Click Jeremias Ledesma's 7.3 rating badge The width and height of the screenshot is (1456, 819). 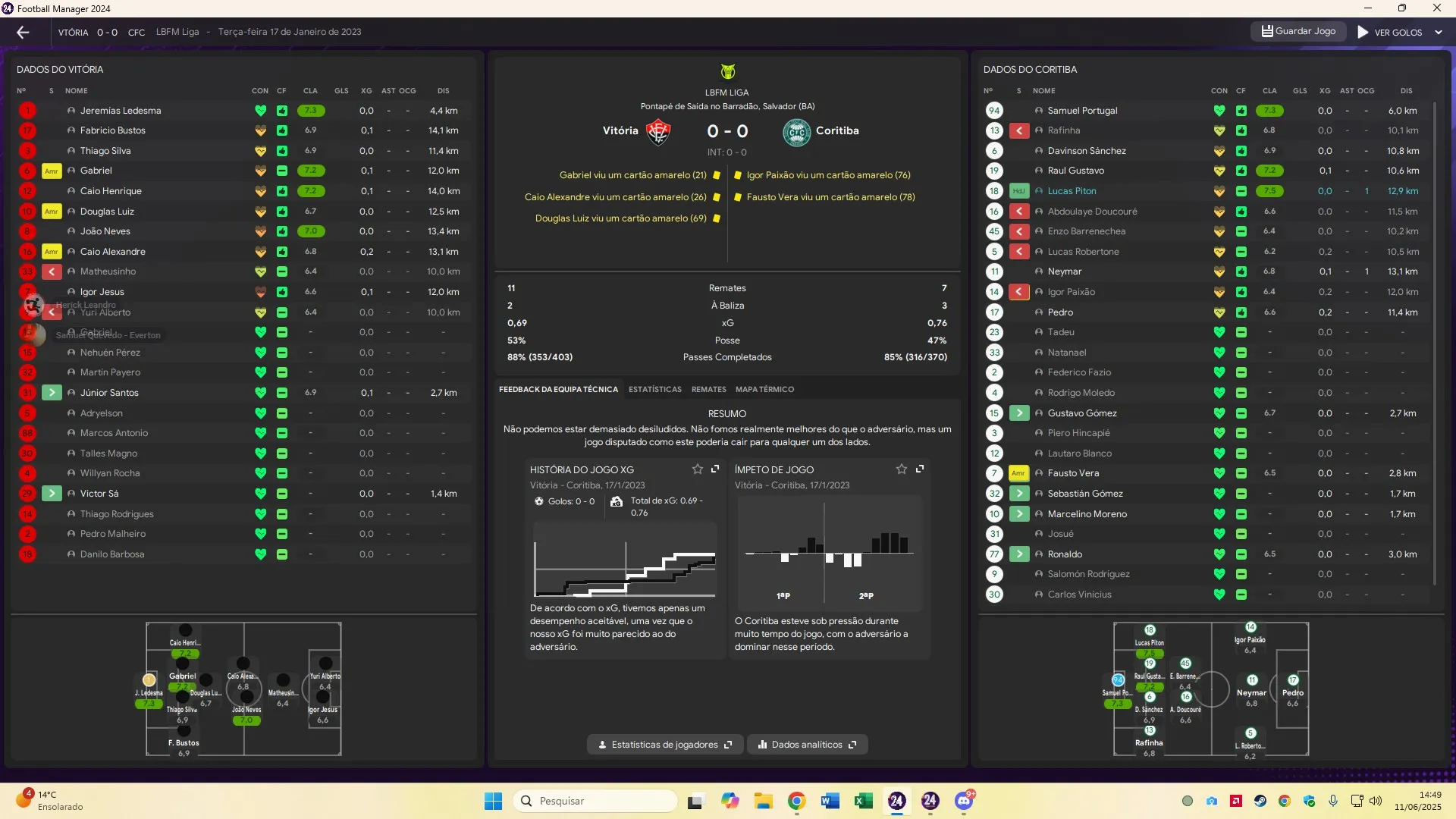(x=310, y=111)
